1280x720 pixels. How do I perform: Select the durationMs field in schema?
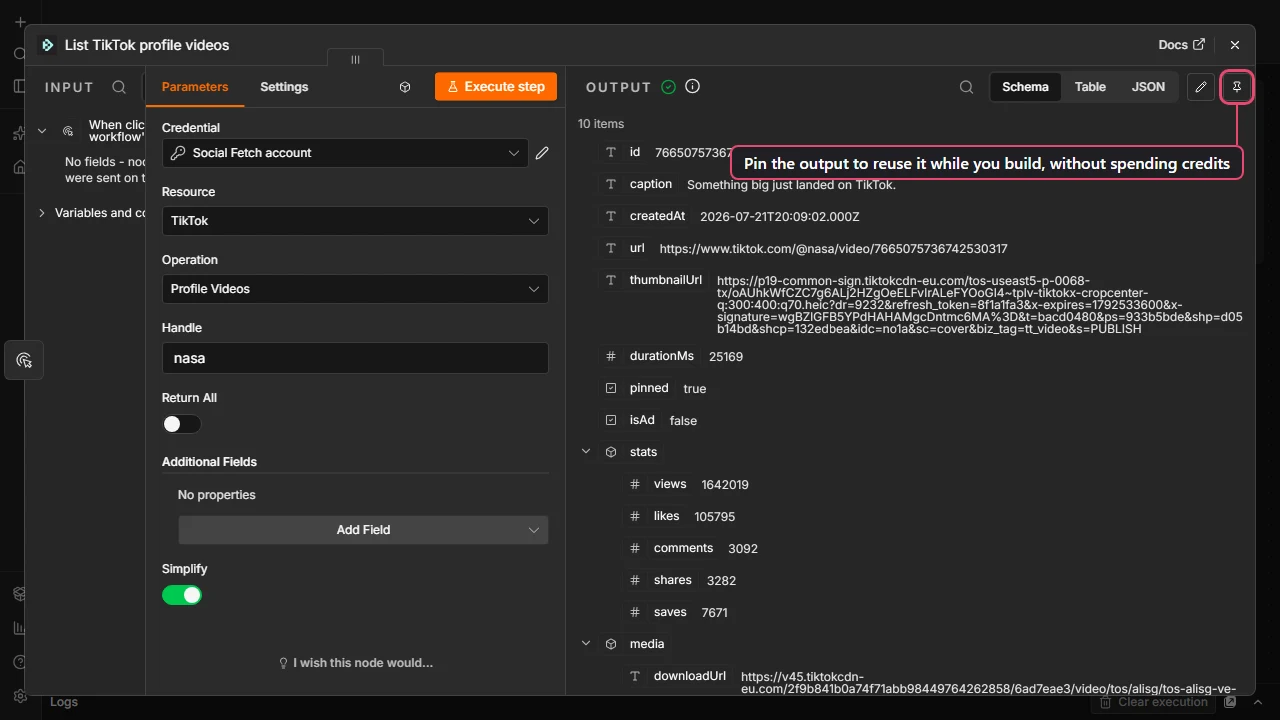tap(662, 356)
